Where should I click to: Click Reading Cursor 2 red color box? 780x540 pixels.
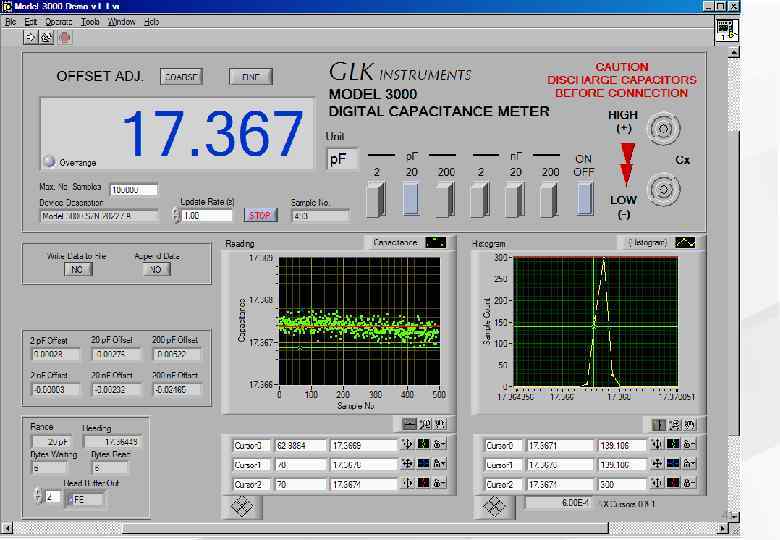coord(424,484)
